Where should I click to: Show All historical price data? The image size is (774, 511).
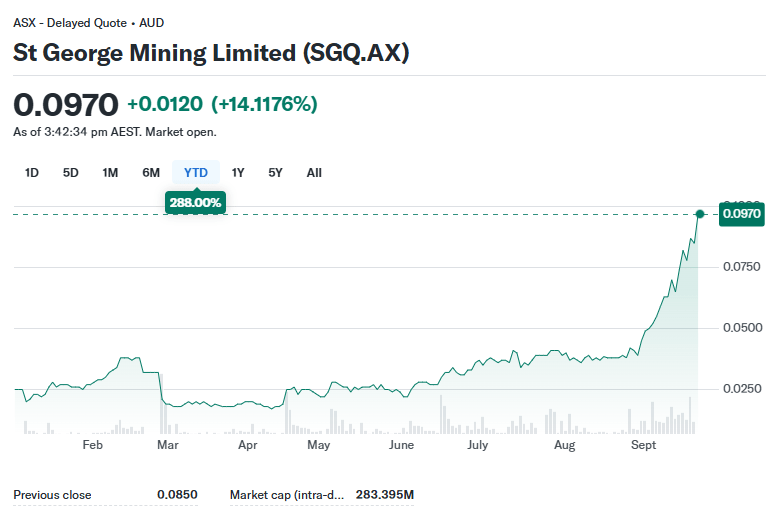[314, 173]
